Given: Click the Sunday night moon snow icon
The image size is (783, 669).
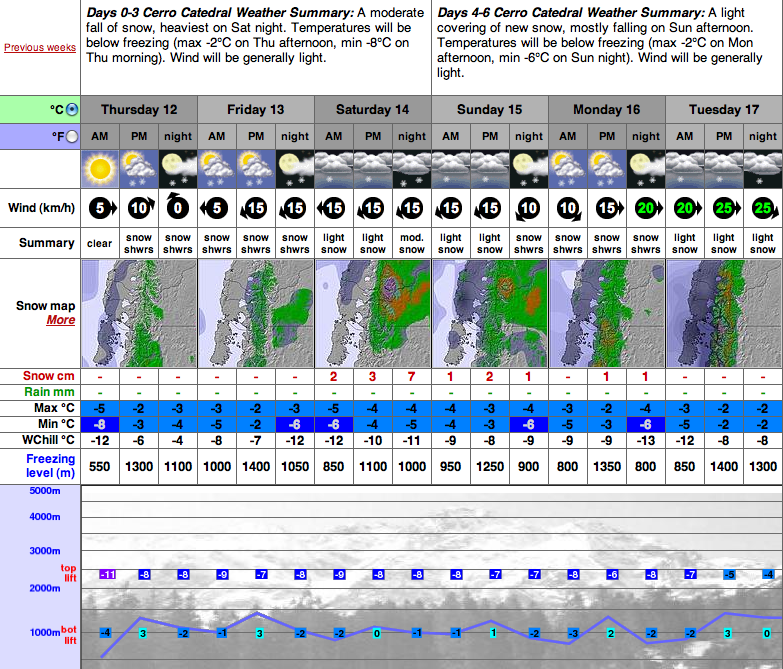Looking at the screenshot, I should click(528, 169).
